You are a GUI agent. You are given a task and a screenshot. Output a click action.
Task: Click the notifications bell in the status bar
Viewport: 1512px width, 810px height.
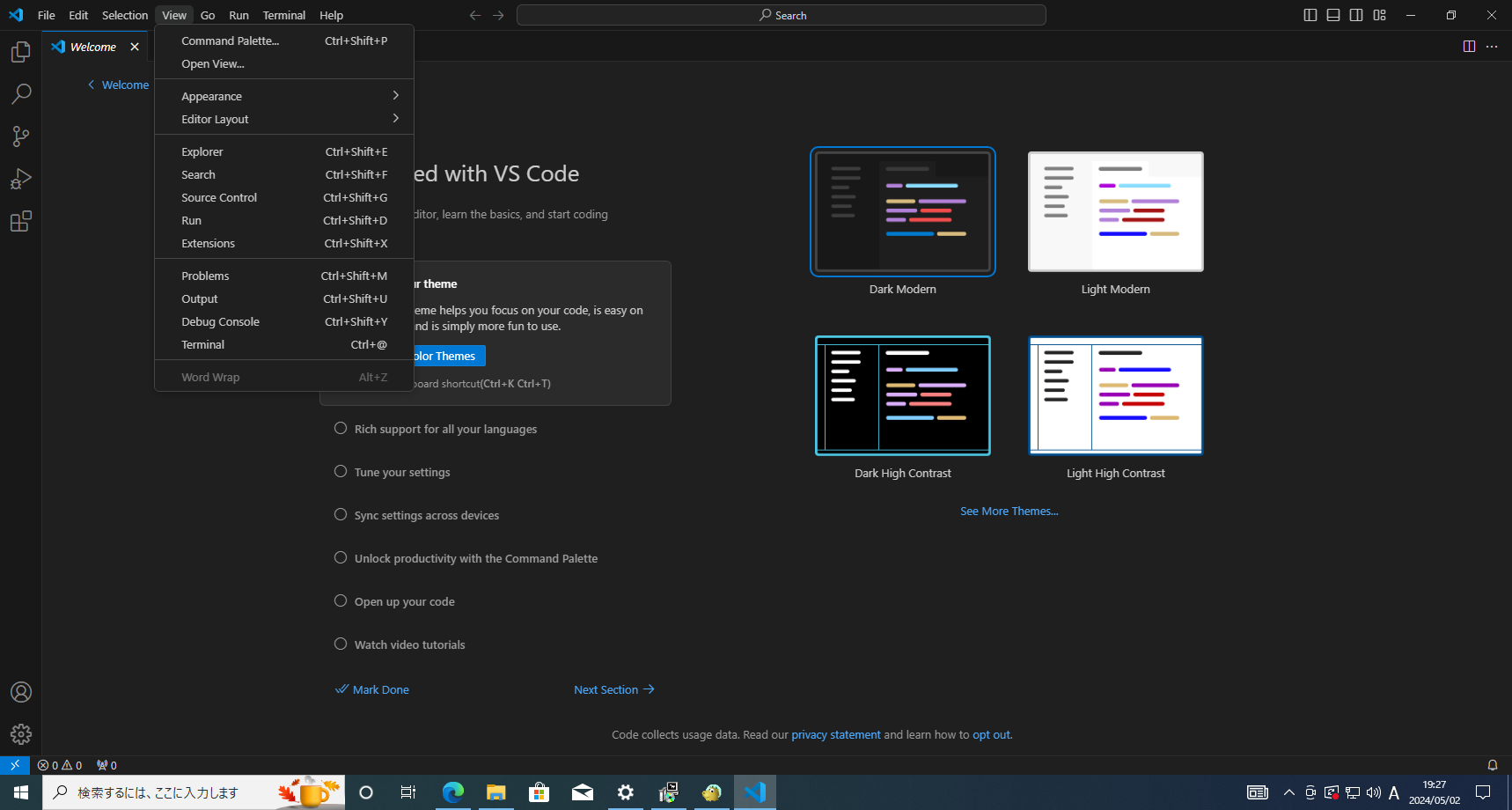[1491, 765]
